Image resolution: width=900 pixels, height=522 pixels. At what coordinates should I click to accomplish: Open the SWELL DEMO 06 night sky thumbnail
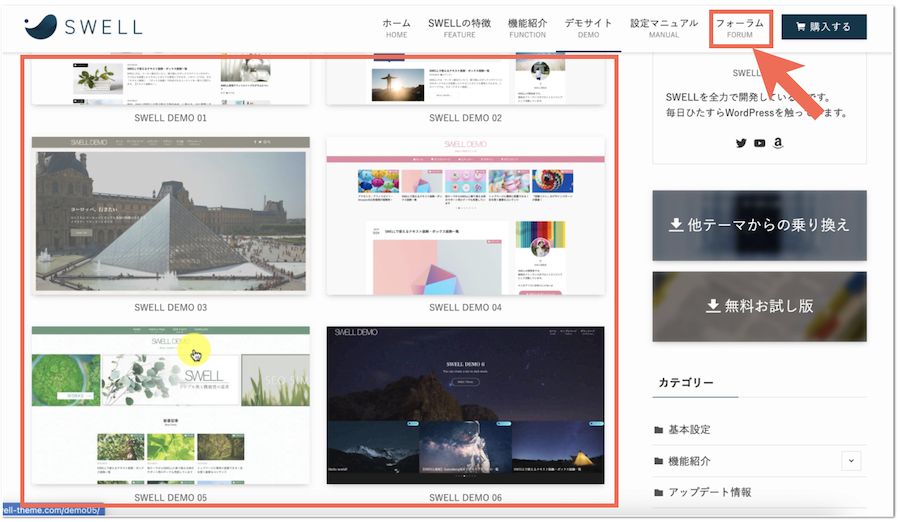point(465,406)
